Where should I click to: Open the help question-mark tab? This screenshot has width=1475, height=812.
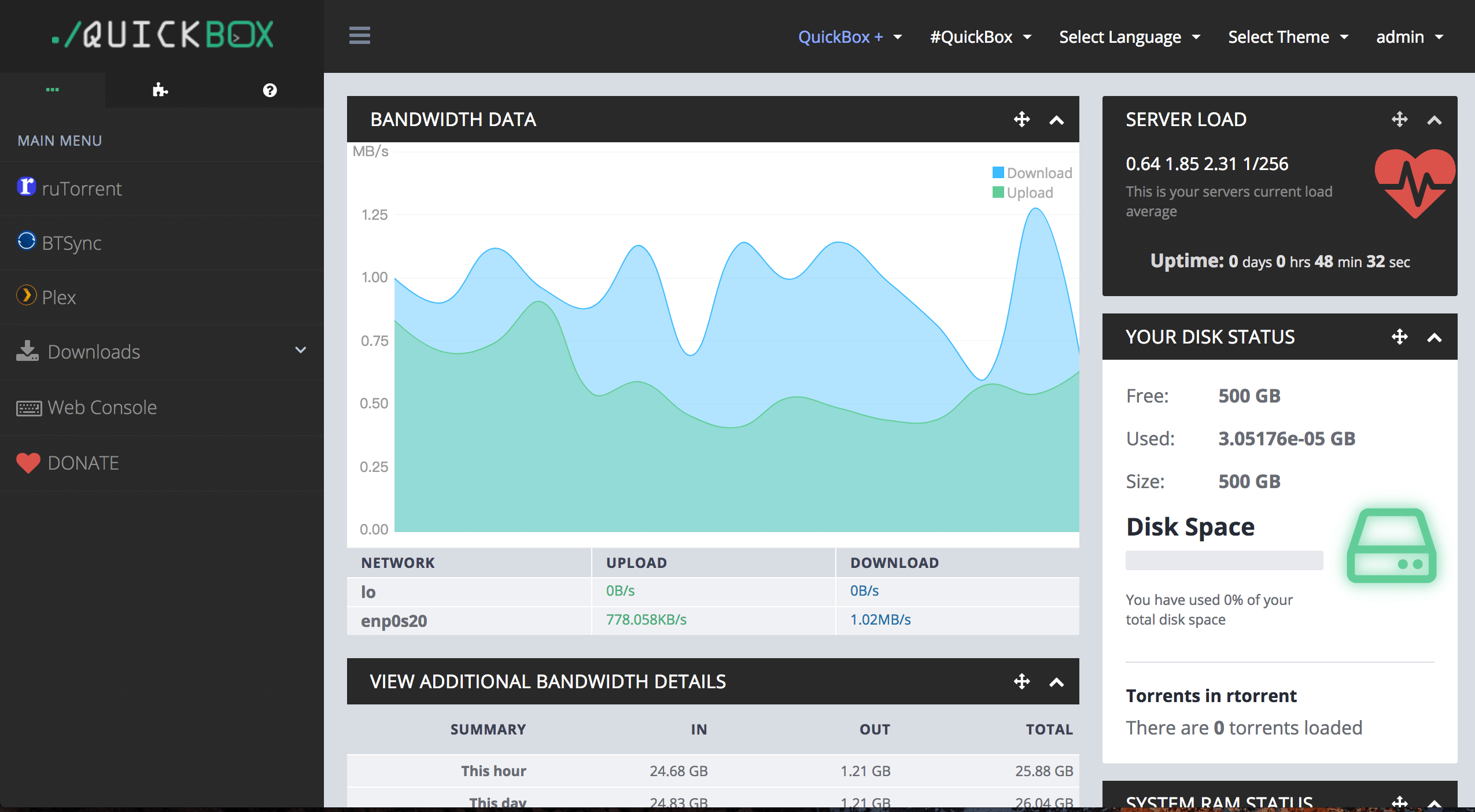coord(270,90)
